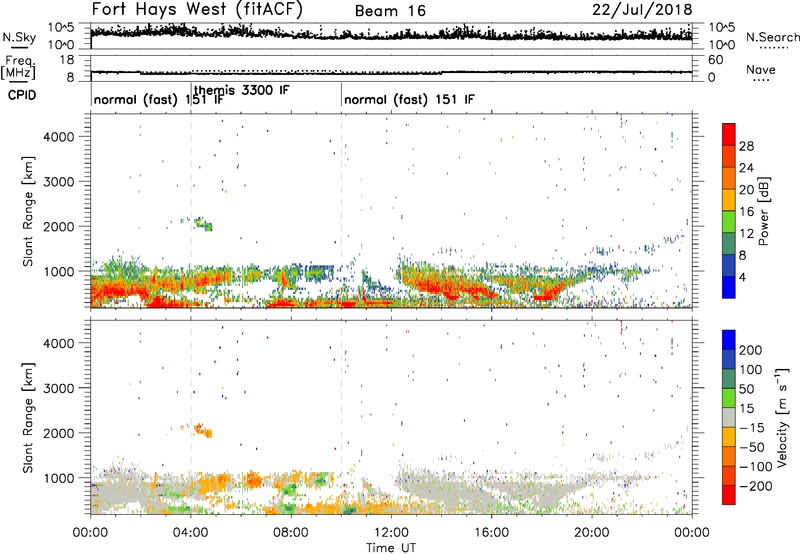Click the 'Time UT' axis title

391,548
